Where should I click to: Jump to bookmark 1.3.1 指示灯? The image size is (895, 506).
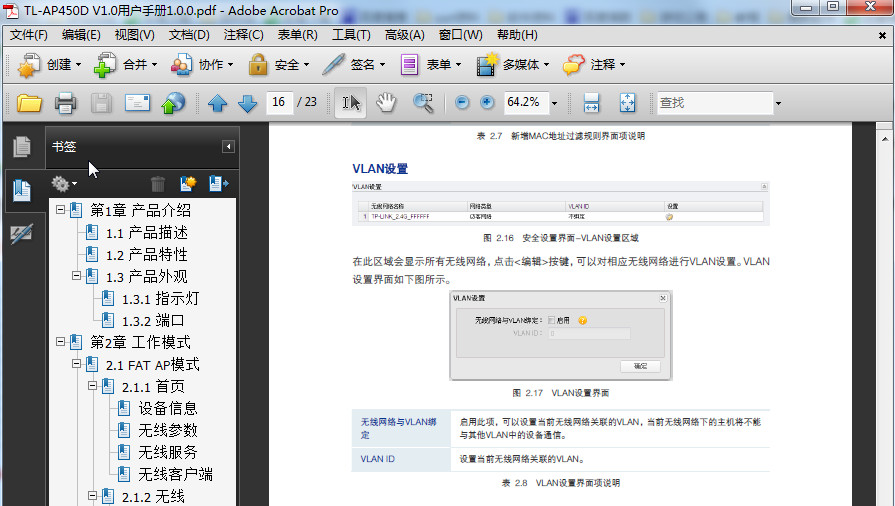[x=160, y=299]
